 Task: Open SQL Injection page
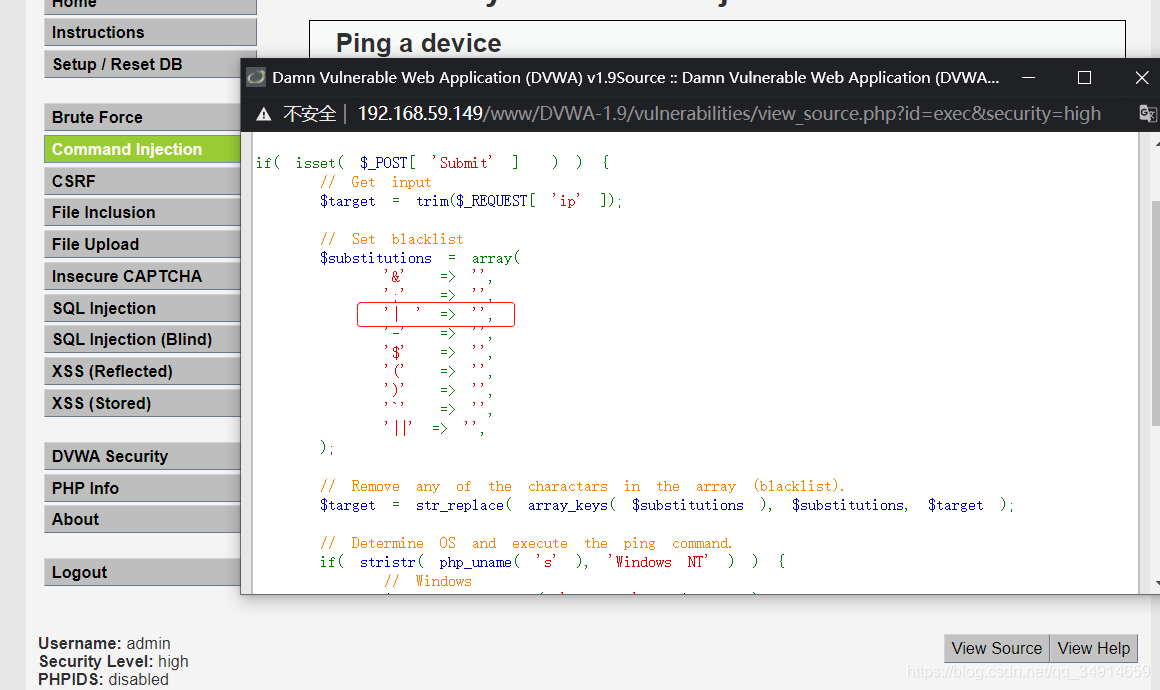[x=143, y=308]
